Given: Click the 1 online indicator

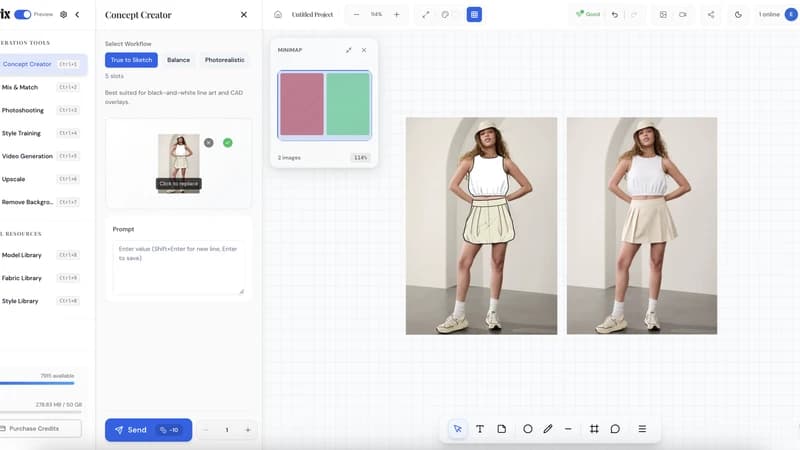Looking at the screenshot, I should pyautogui.click(x=769, y=14).
